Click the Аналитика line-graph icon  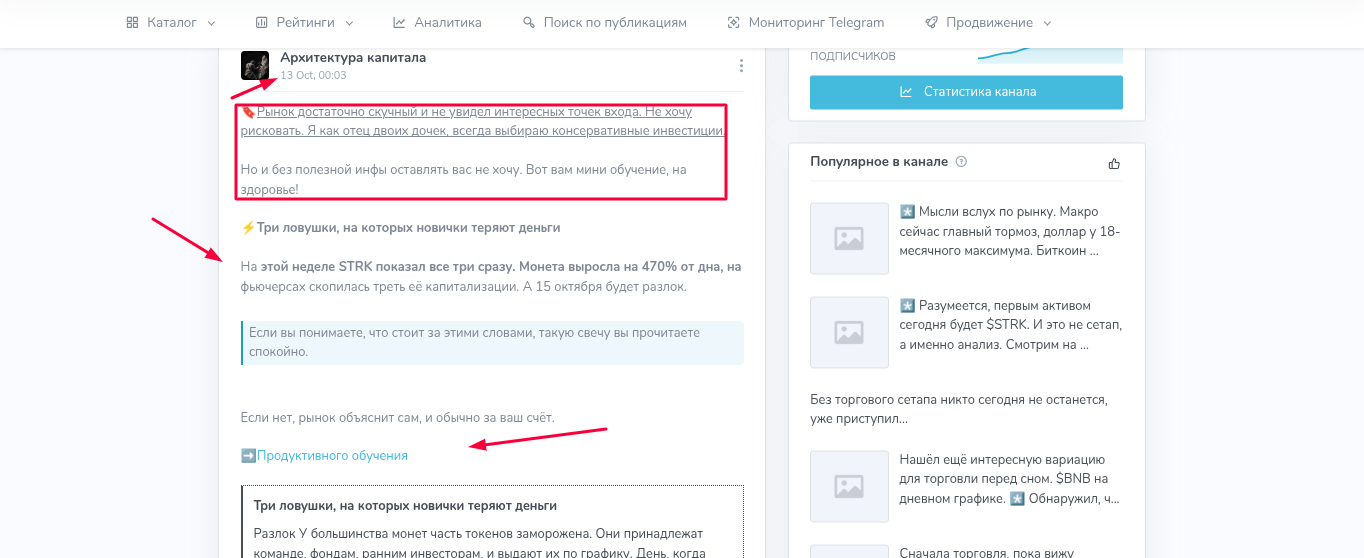399,22
